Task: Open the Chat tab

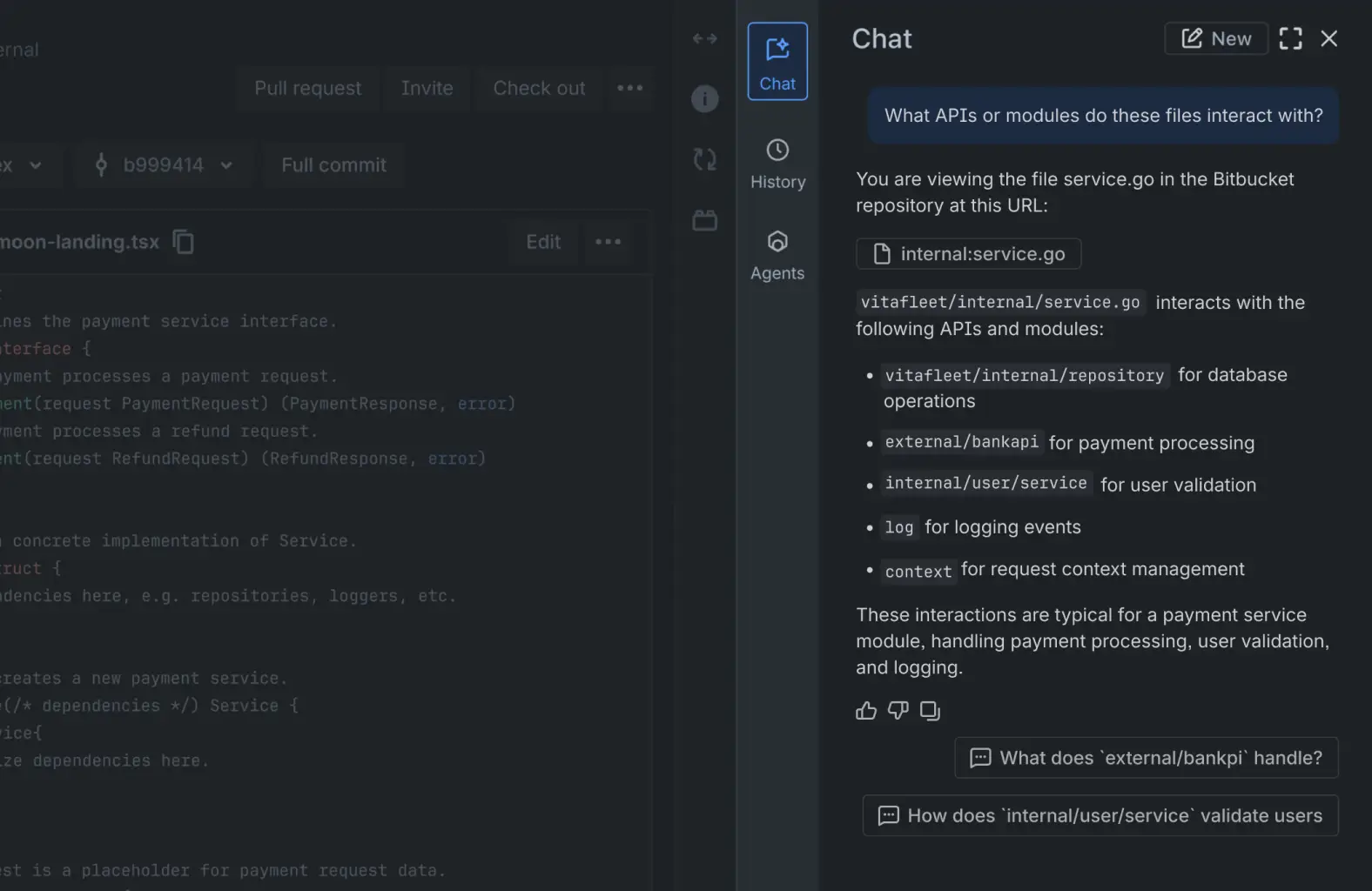Action: (777, 62)
